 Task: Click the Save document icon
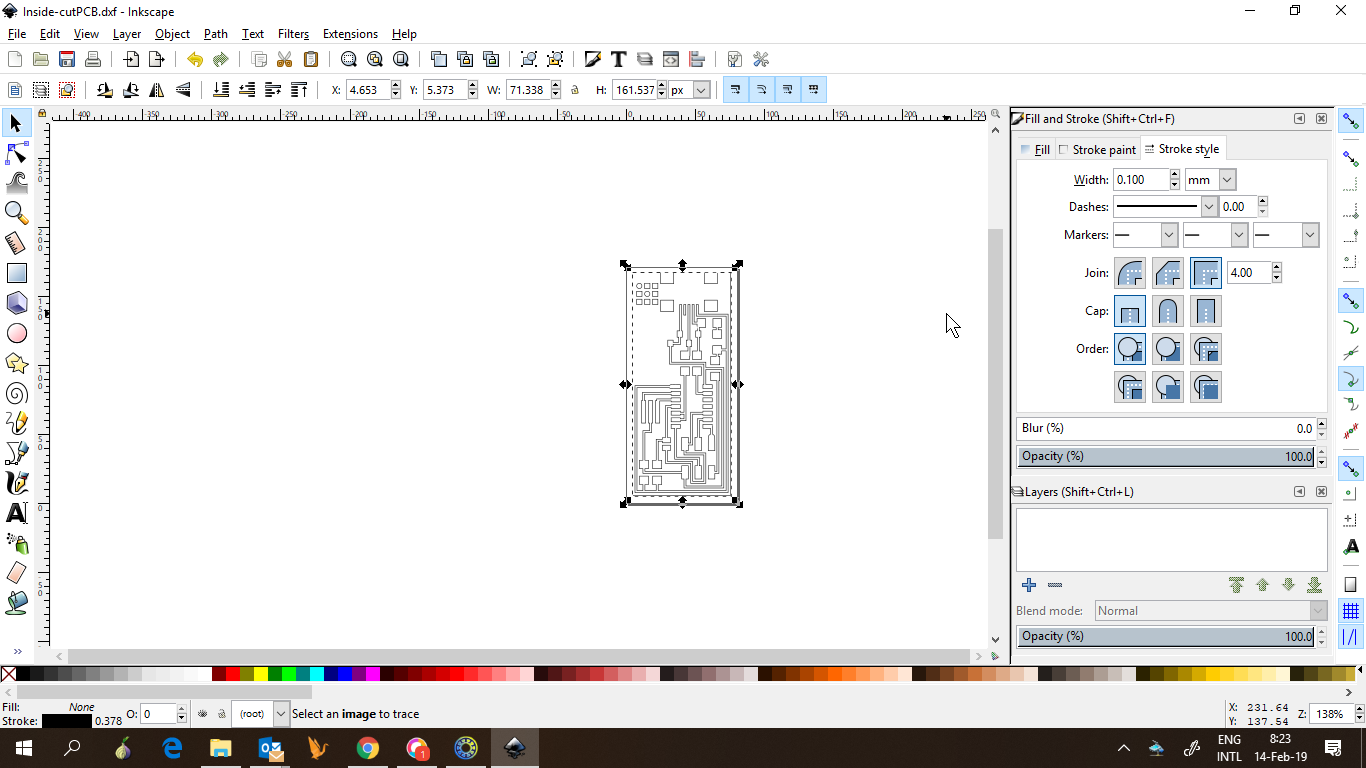point(67,60)
